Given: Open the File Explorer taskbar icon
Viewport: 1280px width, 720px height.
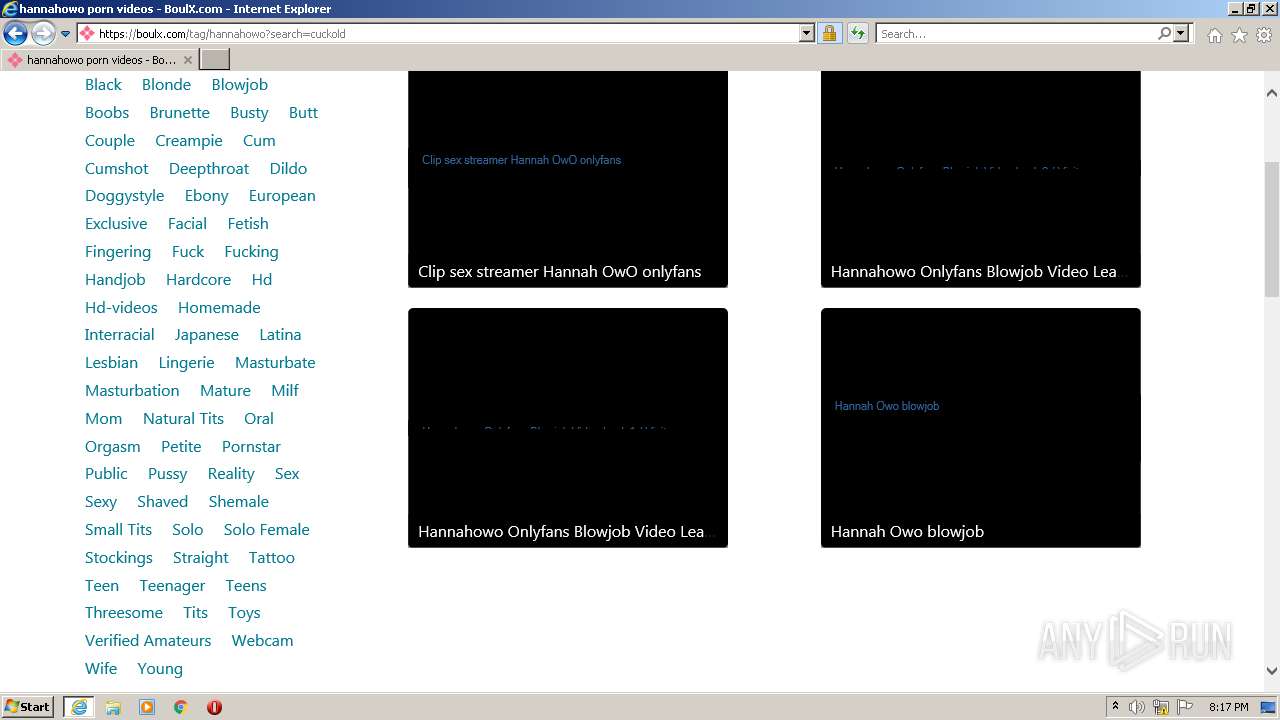Looking at the screenshot, I should click(x=113, y=707).
